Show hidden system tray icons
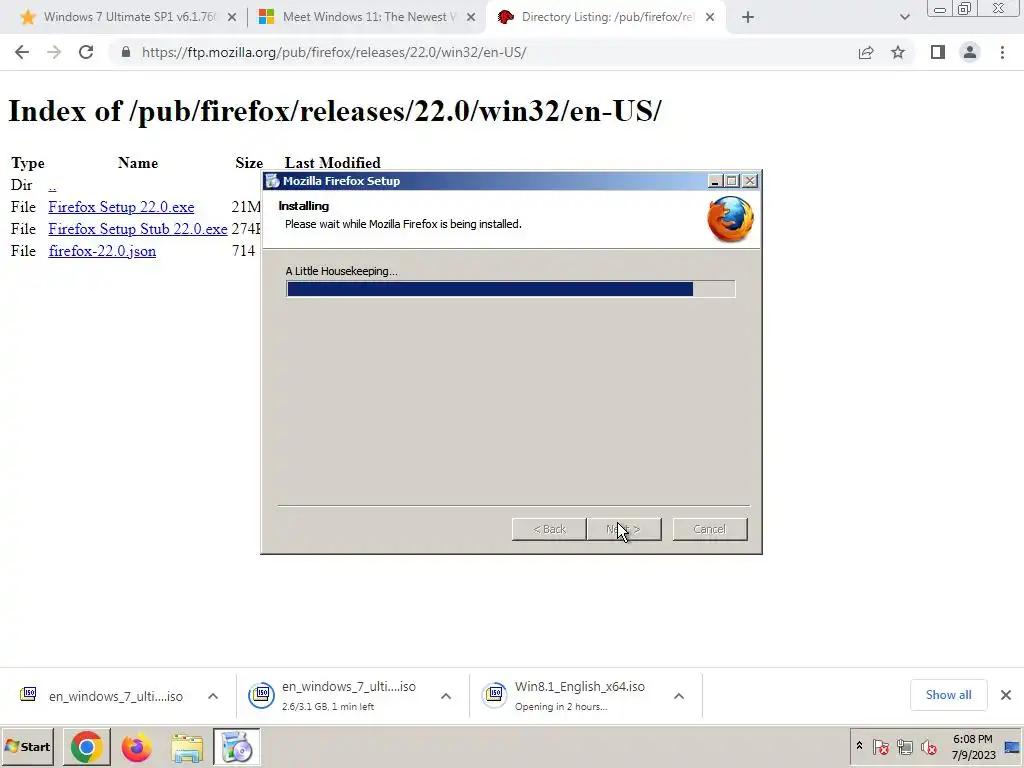 (x=859, y=745)
